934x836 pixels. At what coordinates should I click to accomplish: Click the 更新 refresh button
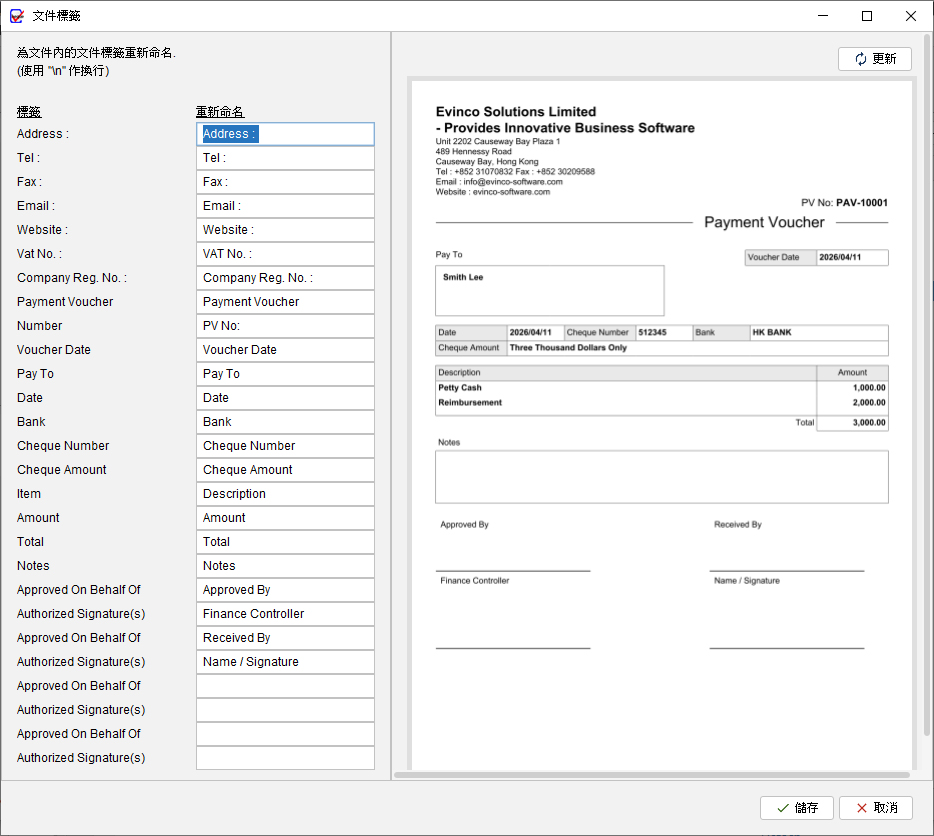point(874,59)
